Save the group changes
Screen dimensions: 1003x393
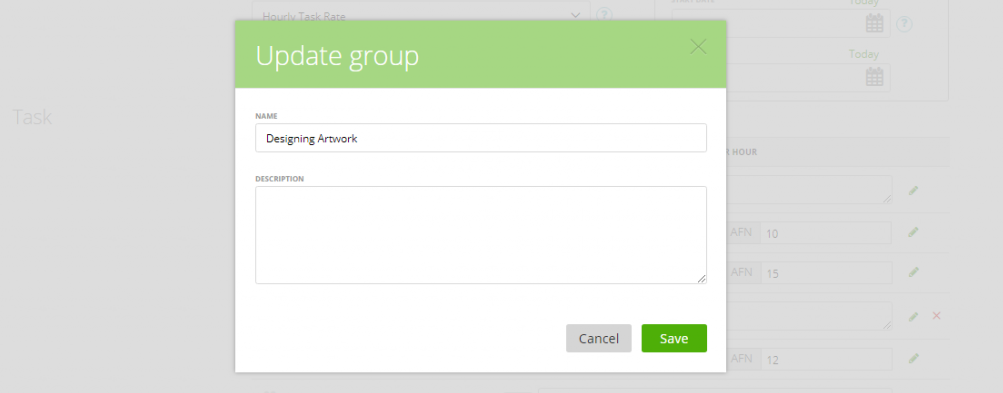click(674, 338)
